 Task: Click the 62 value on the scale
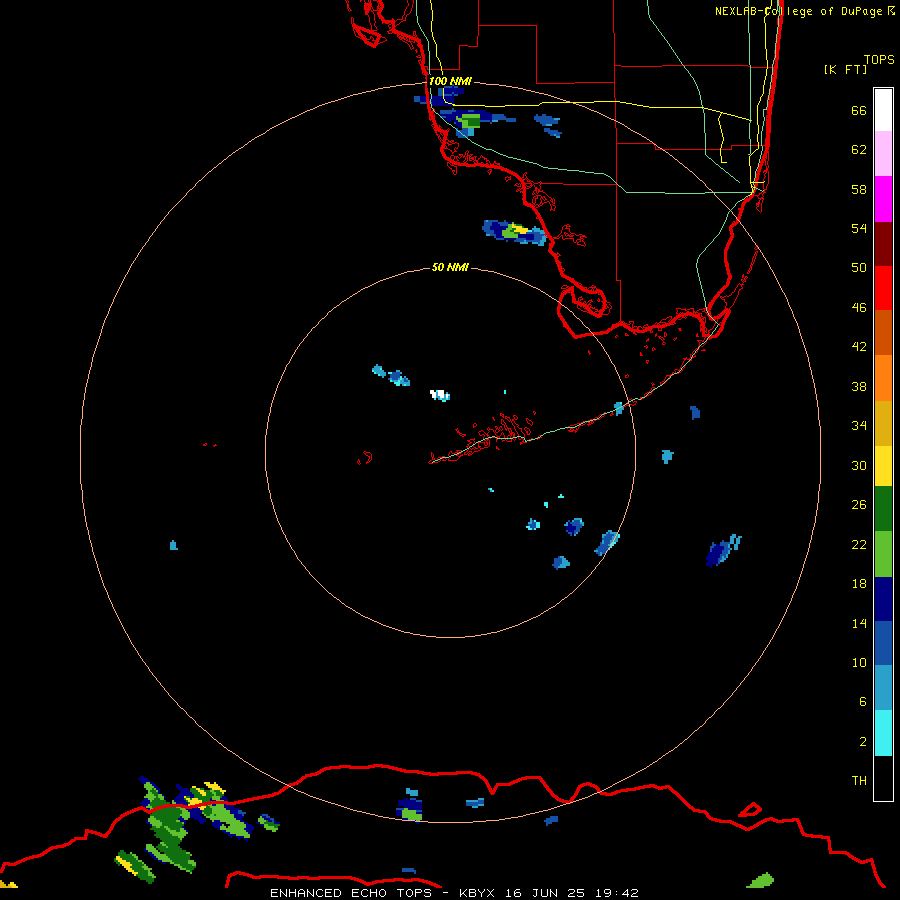859,150
